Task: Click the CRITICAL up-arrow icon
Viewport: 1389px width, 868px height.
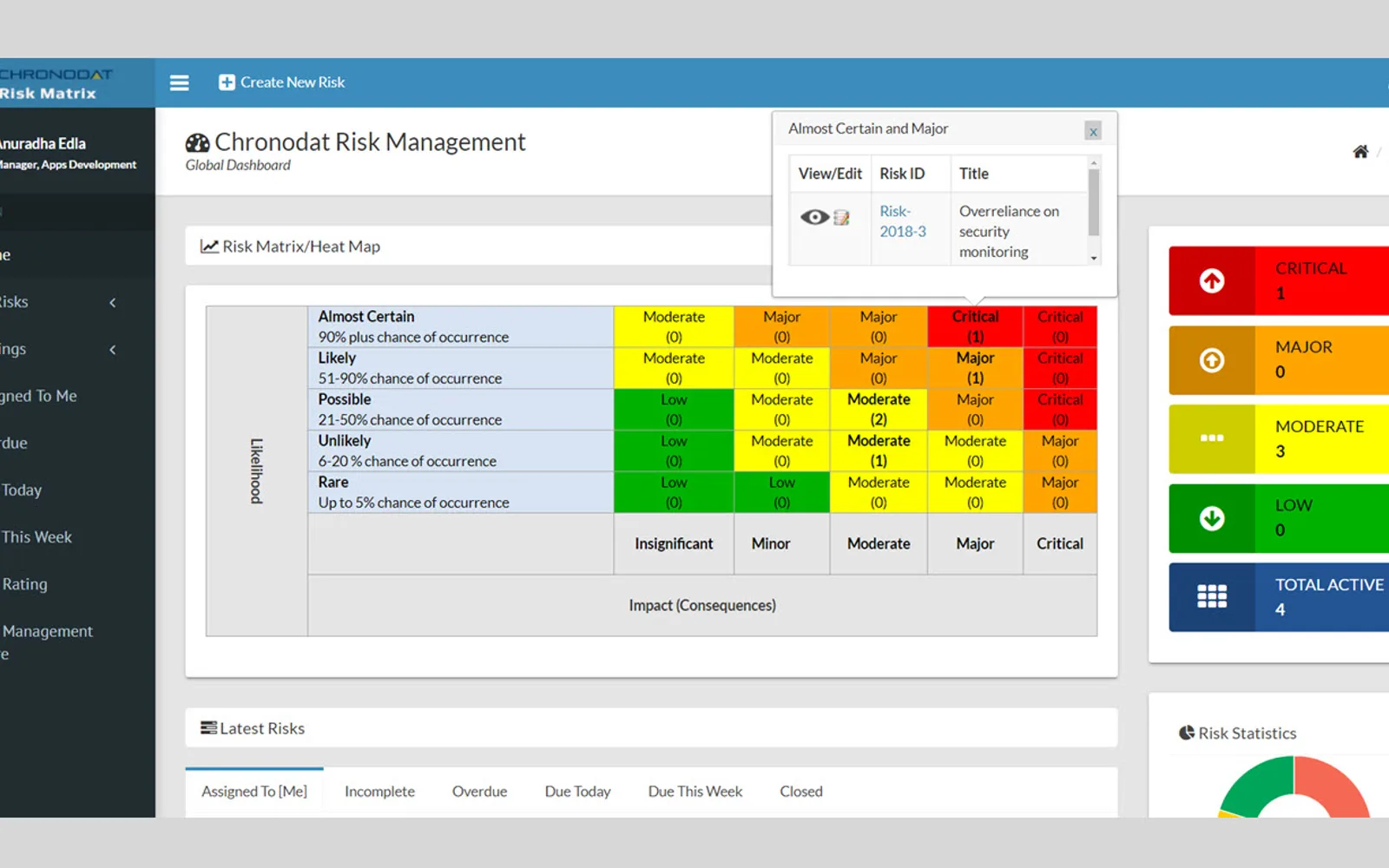Action: point(1212,280)
